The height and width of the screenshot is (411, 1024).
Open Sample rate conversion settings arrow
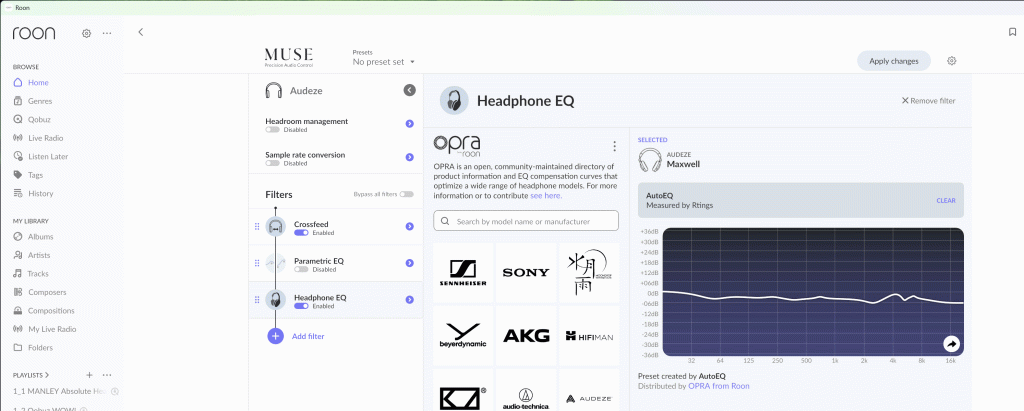point(409,157)
